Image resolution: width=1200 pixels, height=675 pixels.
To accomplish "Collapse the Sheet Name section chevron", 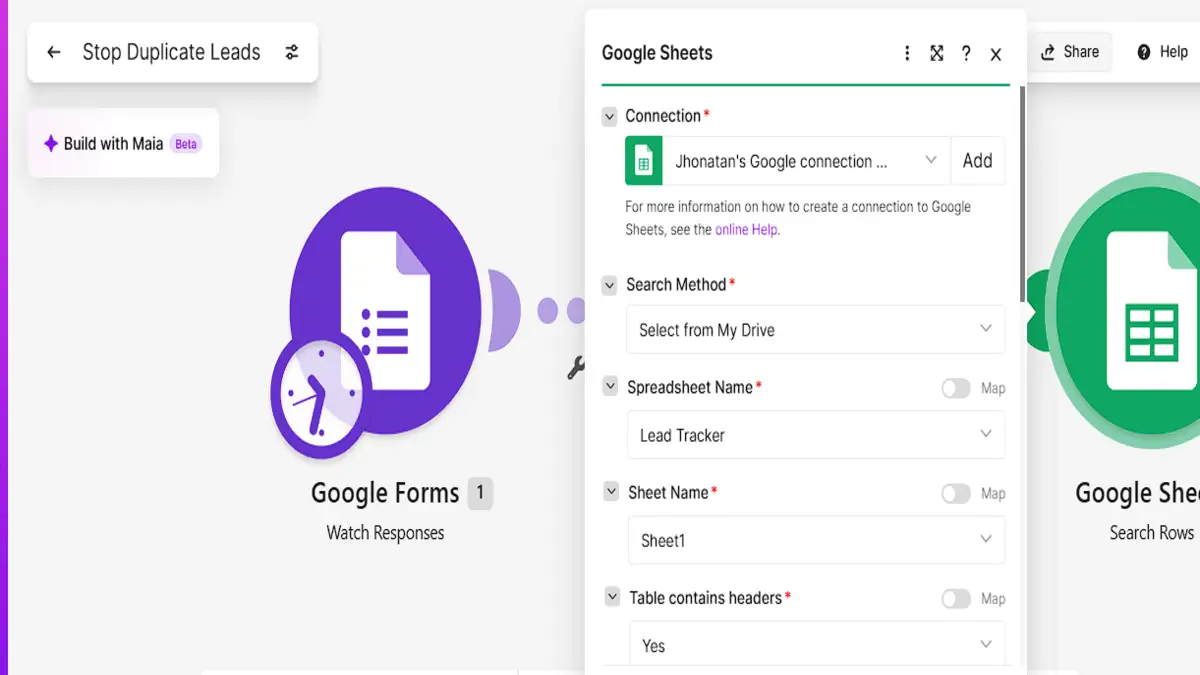I will tap(611, 492).
